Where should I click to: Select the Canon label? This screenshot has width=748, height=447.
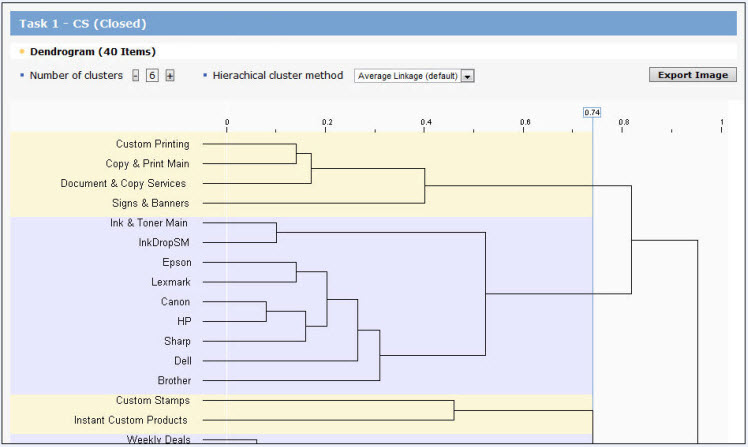[176, 301]
